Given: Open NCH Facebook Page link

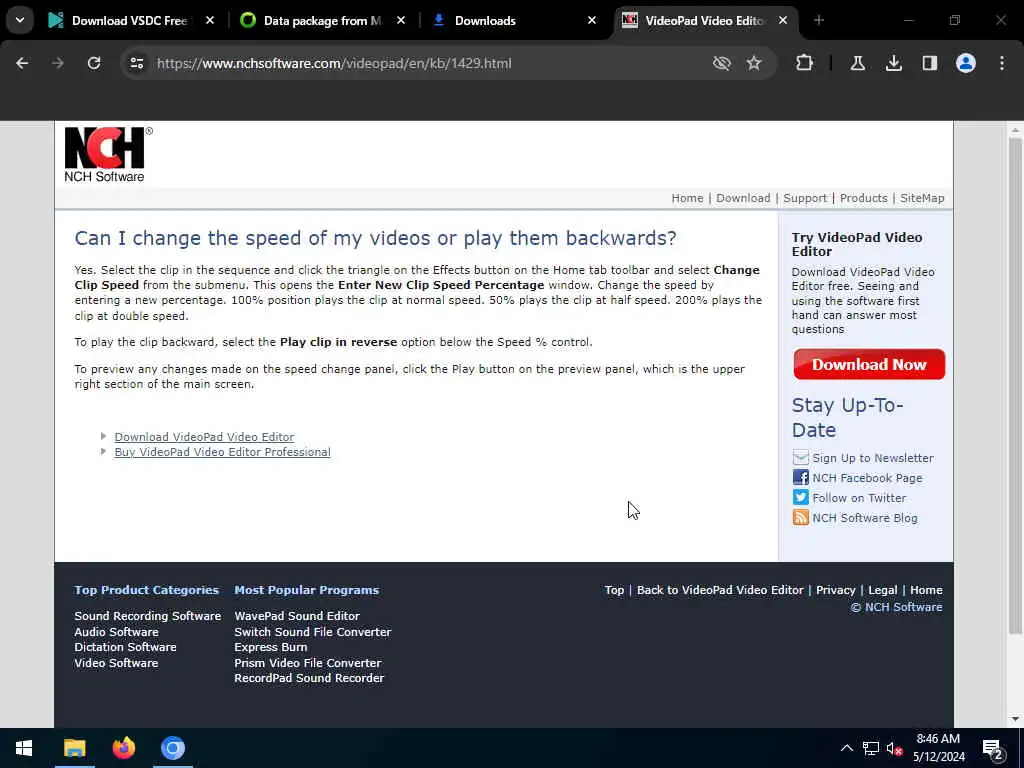Looking at the screenshot, I should [867, 478].
